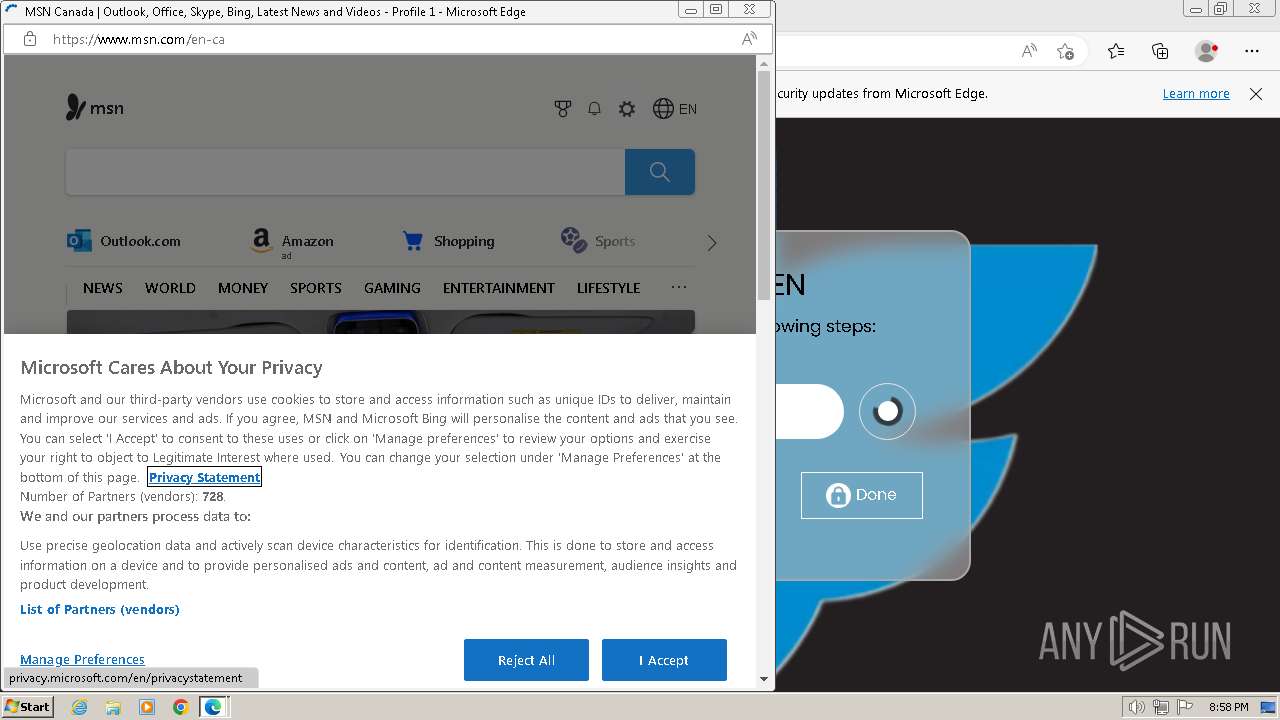Switch to Edge taskbar button
This screenshot has width=1280, height=720.
click(x=214, y=707)
